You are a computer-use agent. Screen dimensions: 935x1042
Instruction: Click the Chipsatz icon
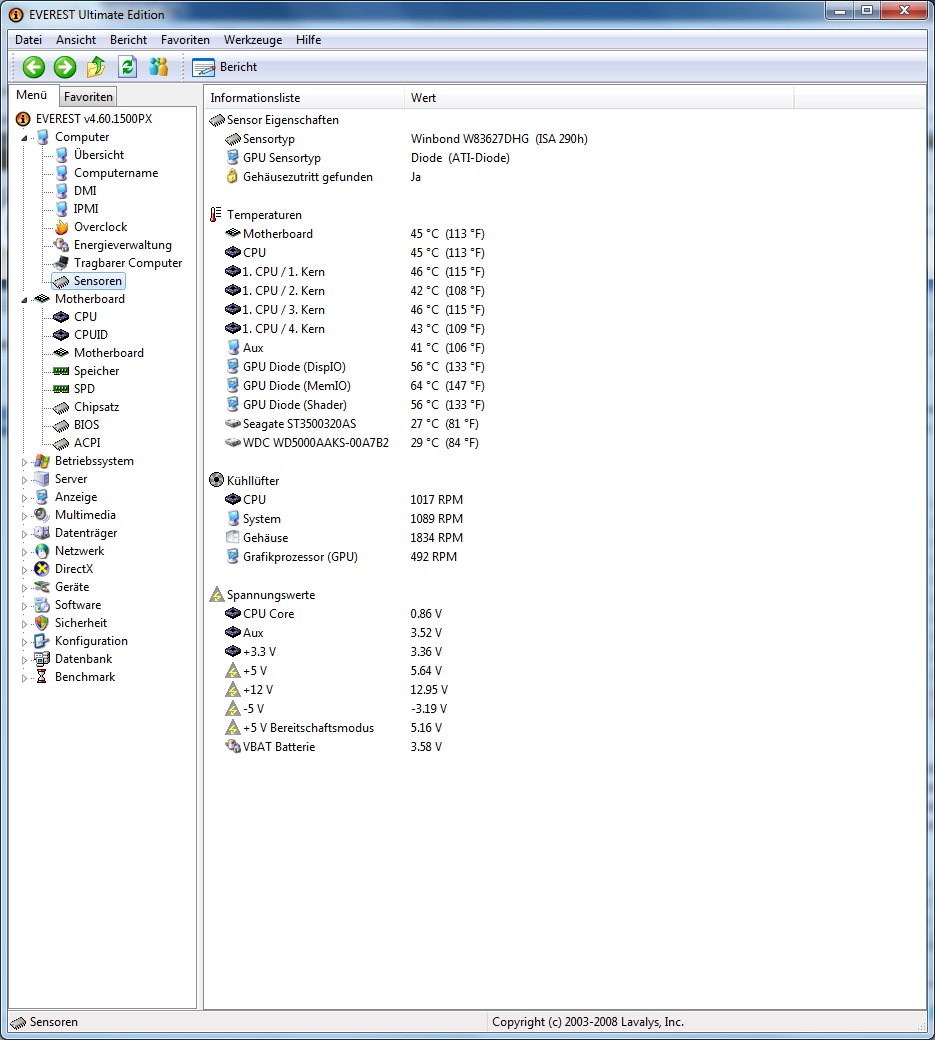[x=61, y=407]
